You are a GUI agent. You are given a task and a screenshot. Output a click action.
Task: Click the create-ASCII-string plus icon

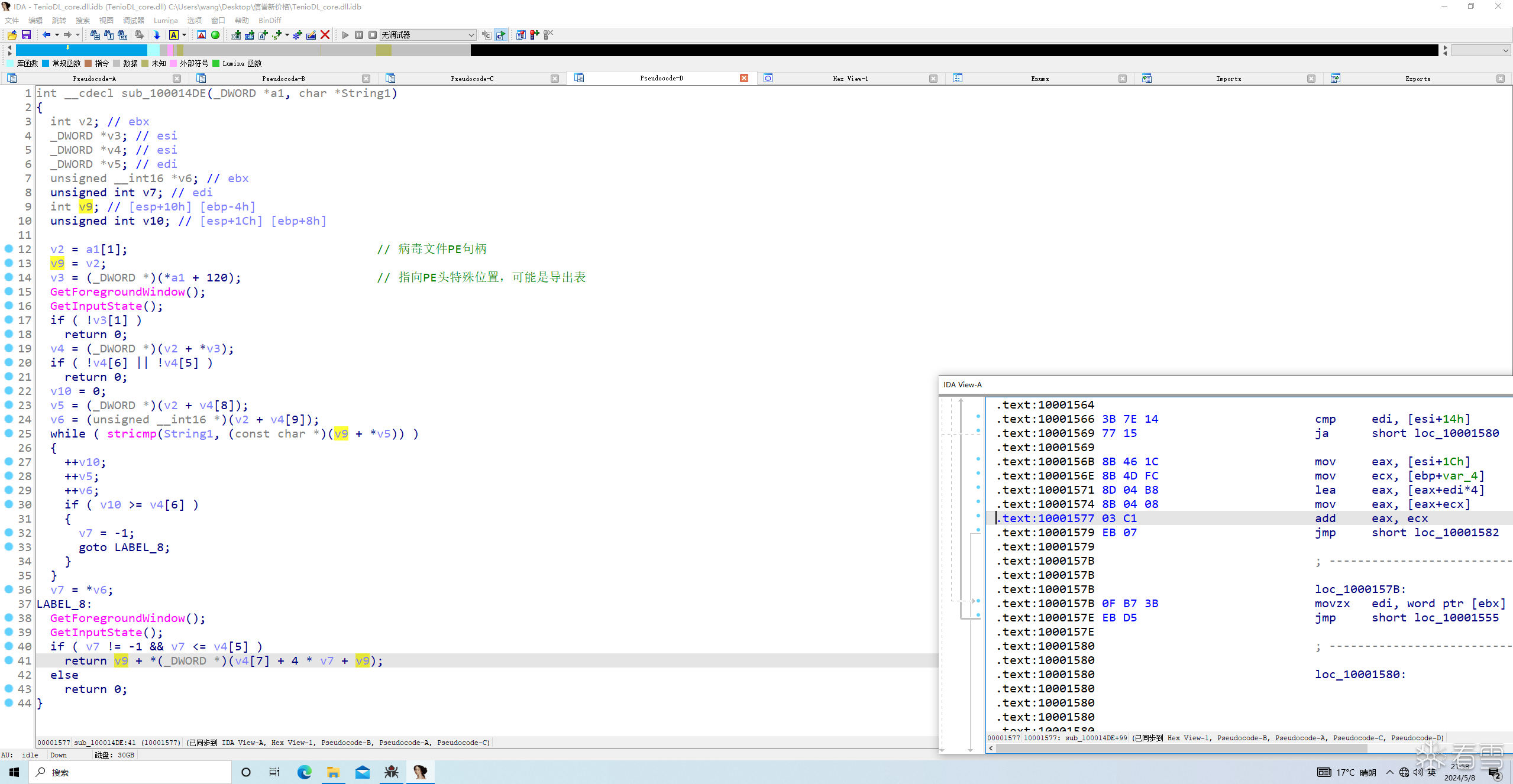pyautogui.click(x=263, y=35)
